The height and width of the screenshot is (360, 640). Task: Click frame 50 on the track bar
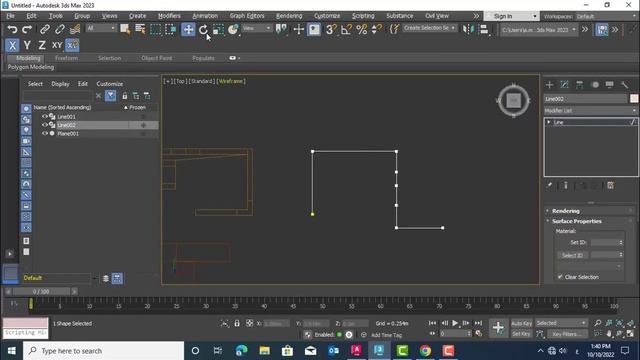coord(322,304)
